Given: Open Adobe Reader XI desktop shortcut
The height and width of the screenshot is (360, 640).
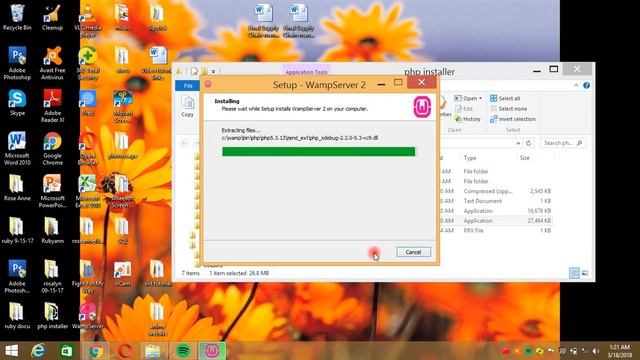Looking at the screenshot, I should coord(52,106).
